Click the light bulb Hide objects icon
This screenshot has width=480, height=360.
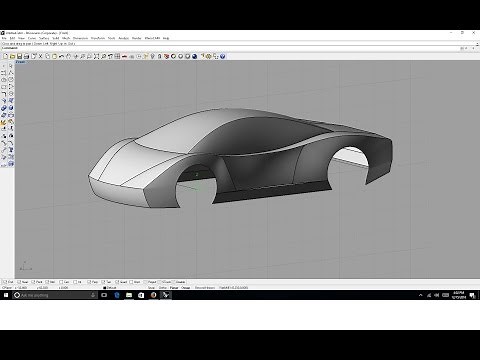[x=153, y=56]
